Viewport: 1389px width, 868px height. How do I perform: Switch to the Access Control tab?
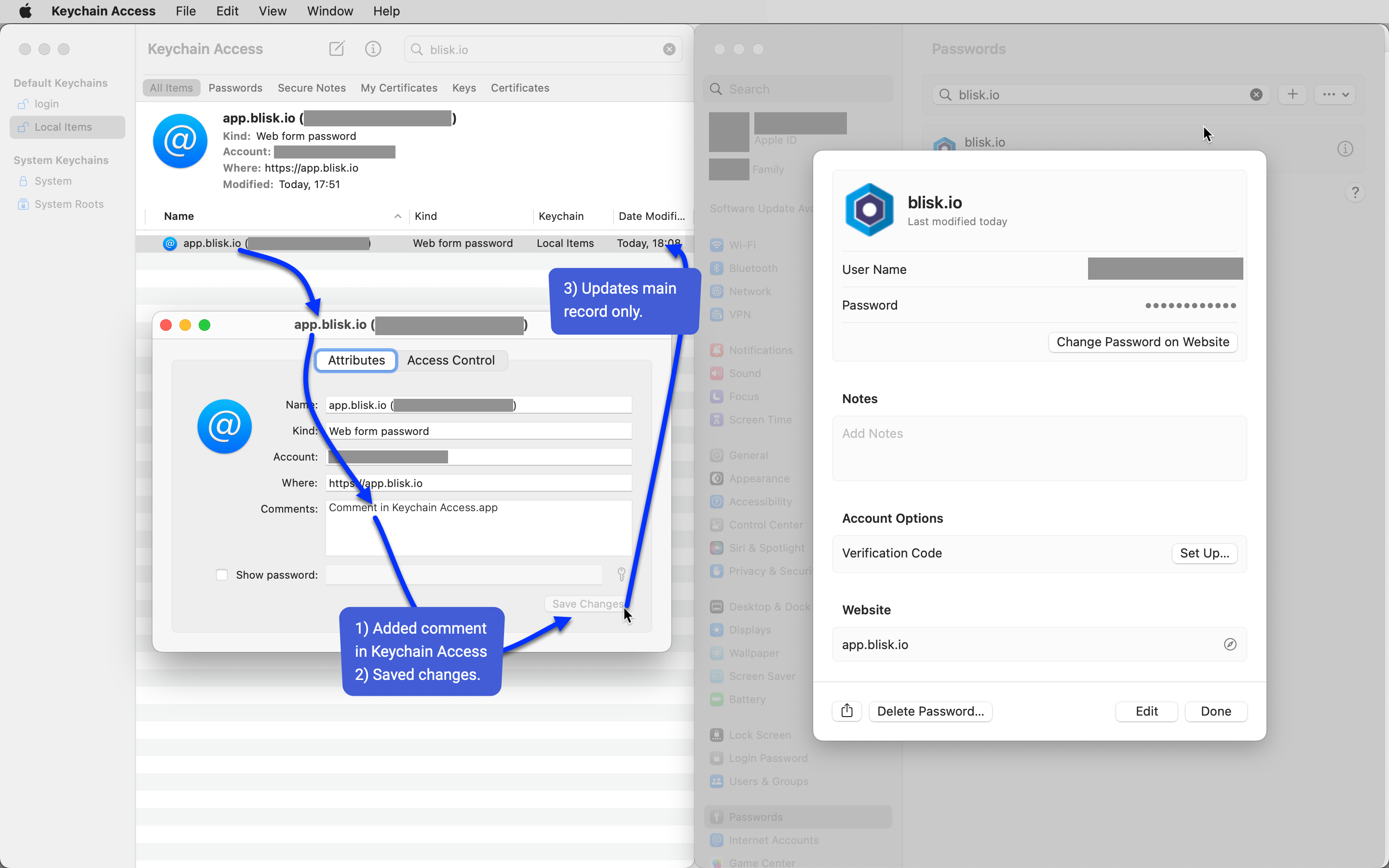[450, 360]
